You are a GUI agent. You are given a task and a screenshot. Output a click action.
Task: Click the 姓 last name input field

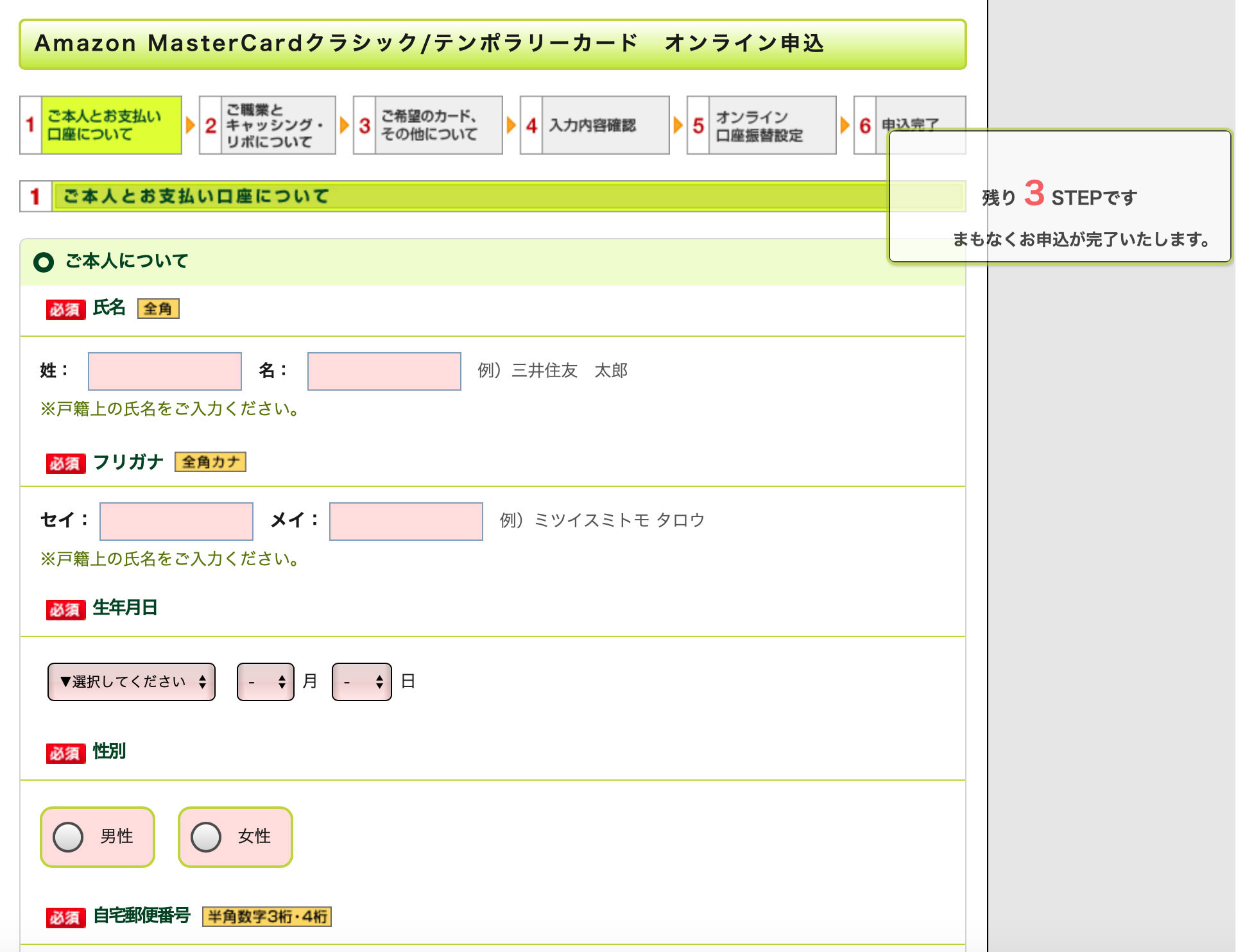point(165,371)
